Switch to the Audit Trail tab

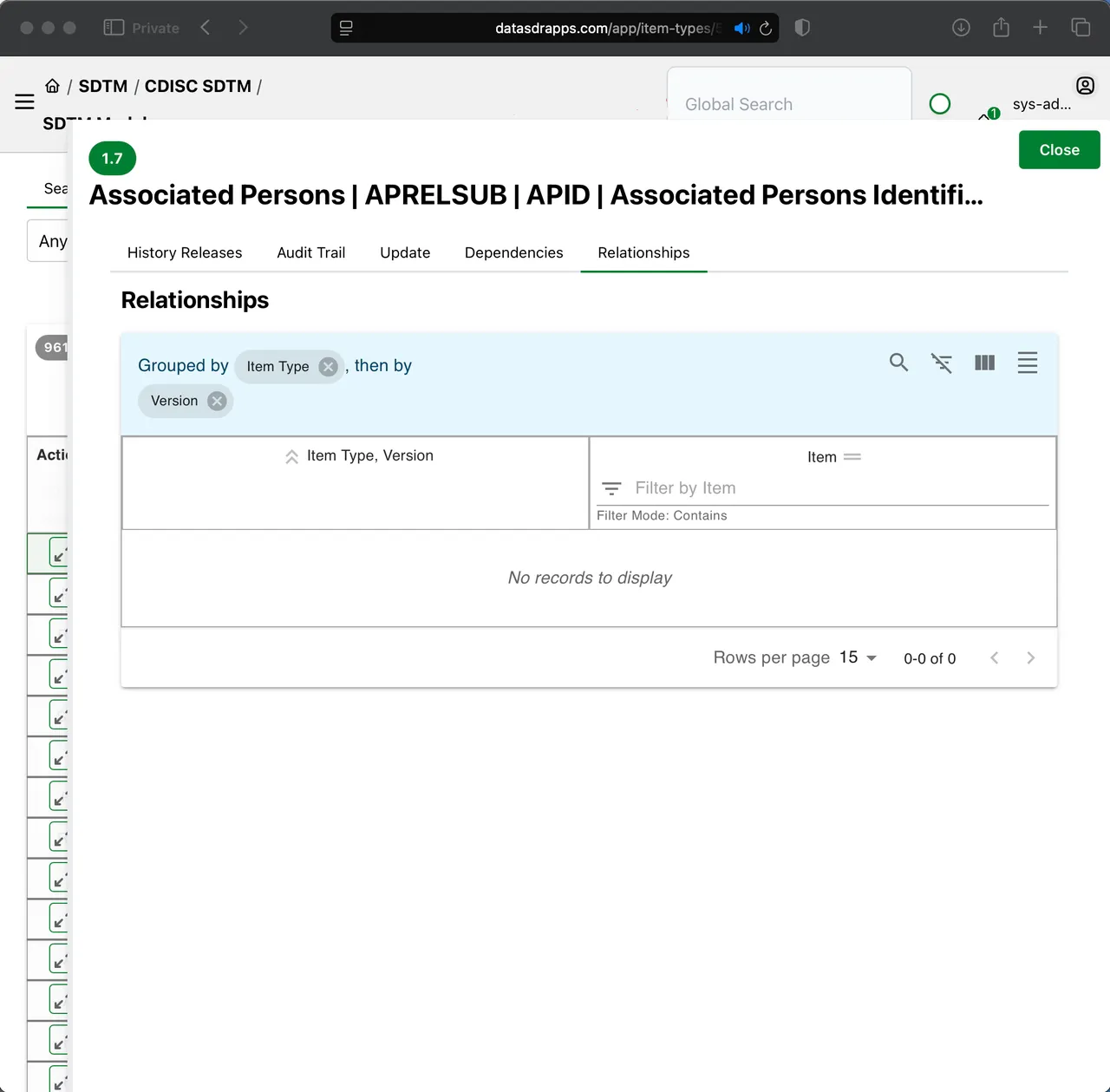click(310, 252)
